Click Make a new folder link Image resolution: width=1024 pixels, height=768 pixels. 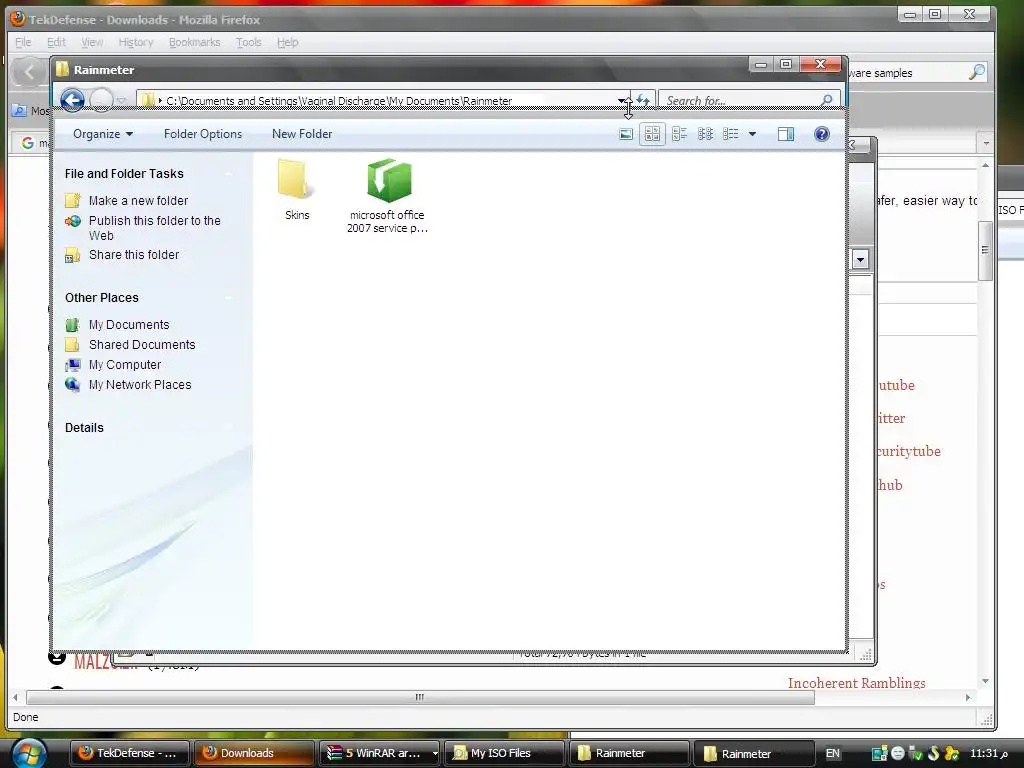(x=138, y=201)
